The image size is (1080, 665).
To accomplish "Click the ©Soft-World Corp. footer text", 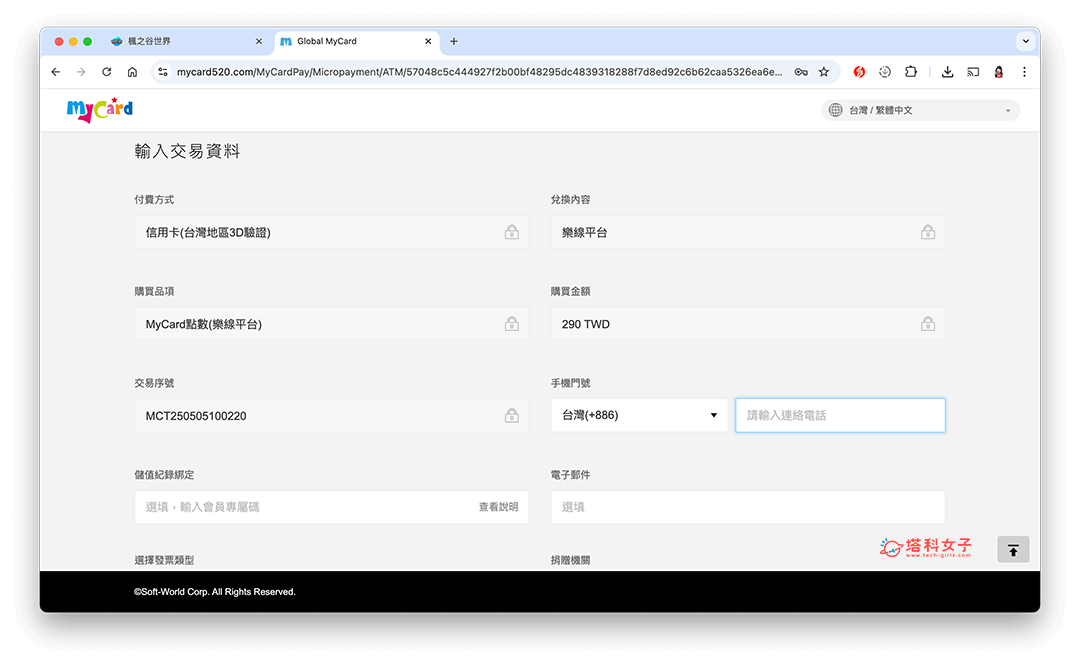I will tap(215, 592).
